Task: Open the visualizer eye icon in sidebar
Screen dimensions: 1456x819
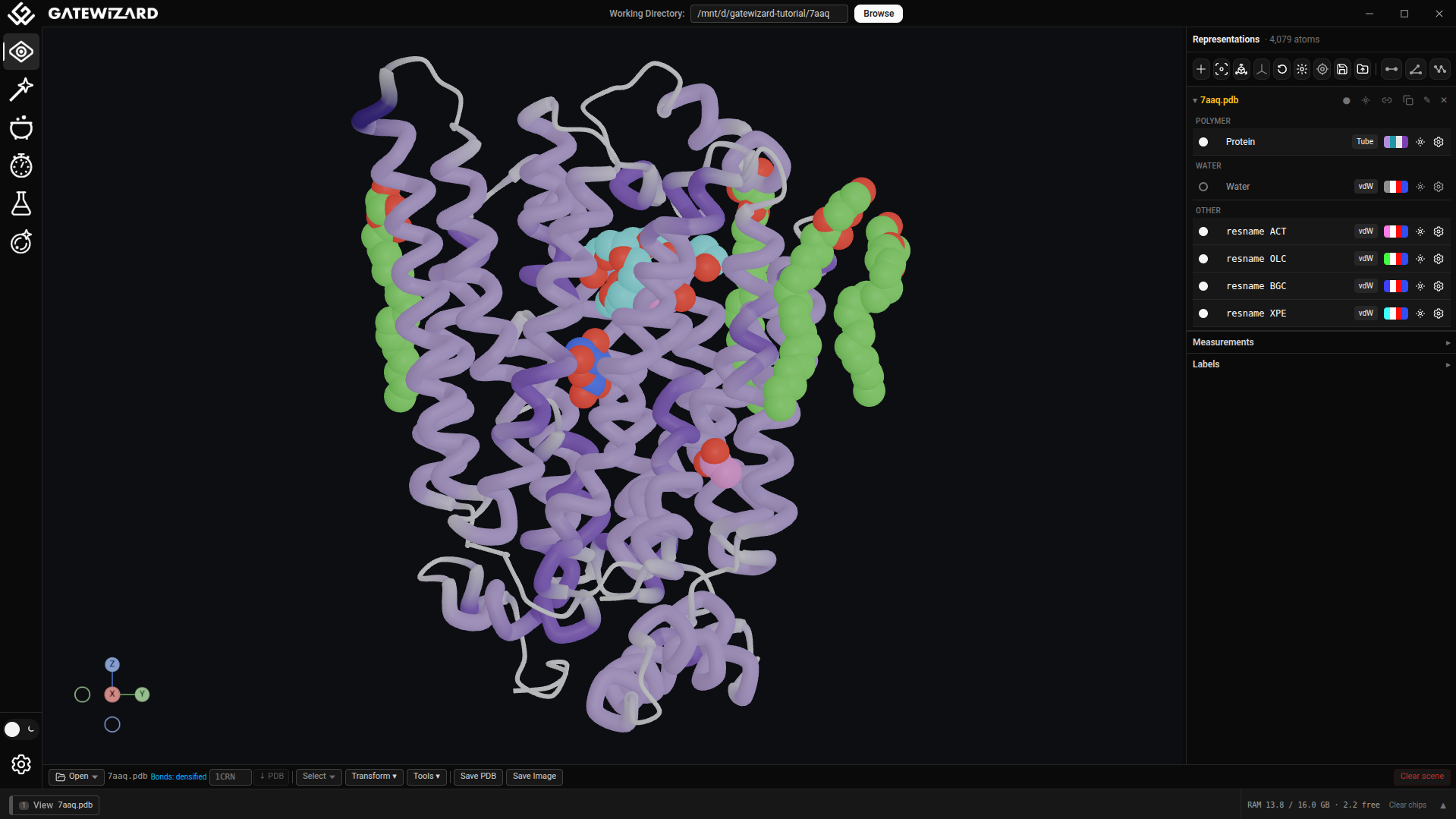Action: click(21, 52)
